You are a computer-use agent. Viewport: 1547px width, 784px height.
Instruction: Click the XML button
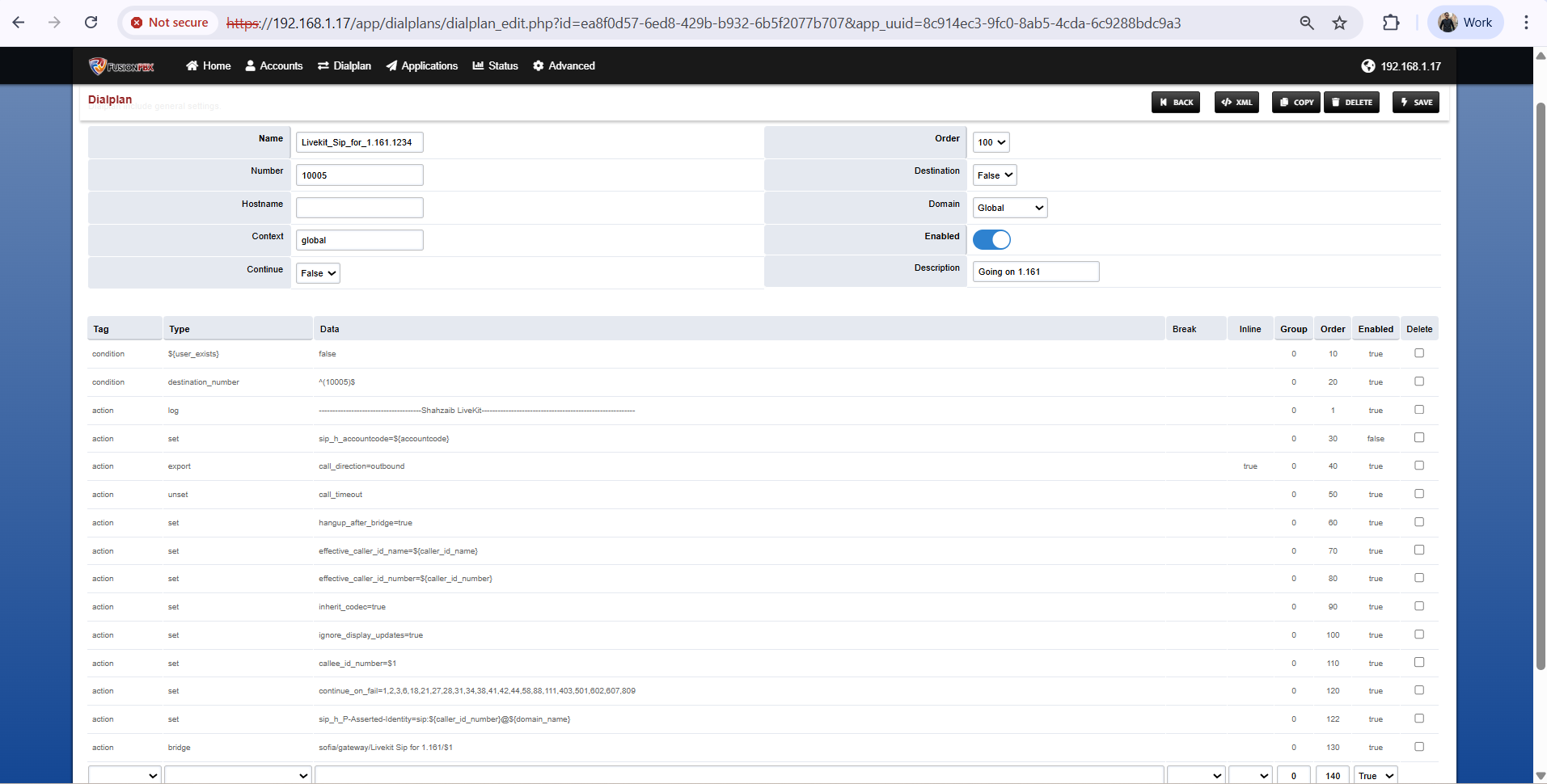click(1236, 103)
